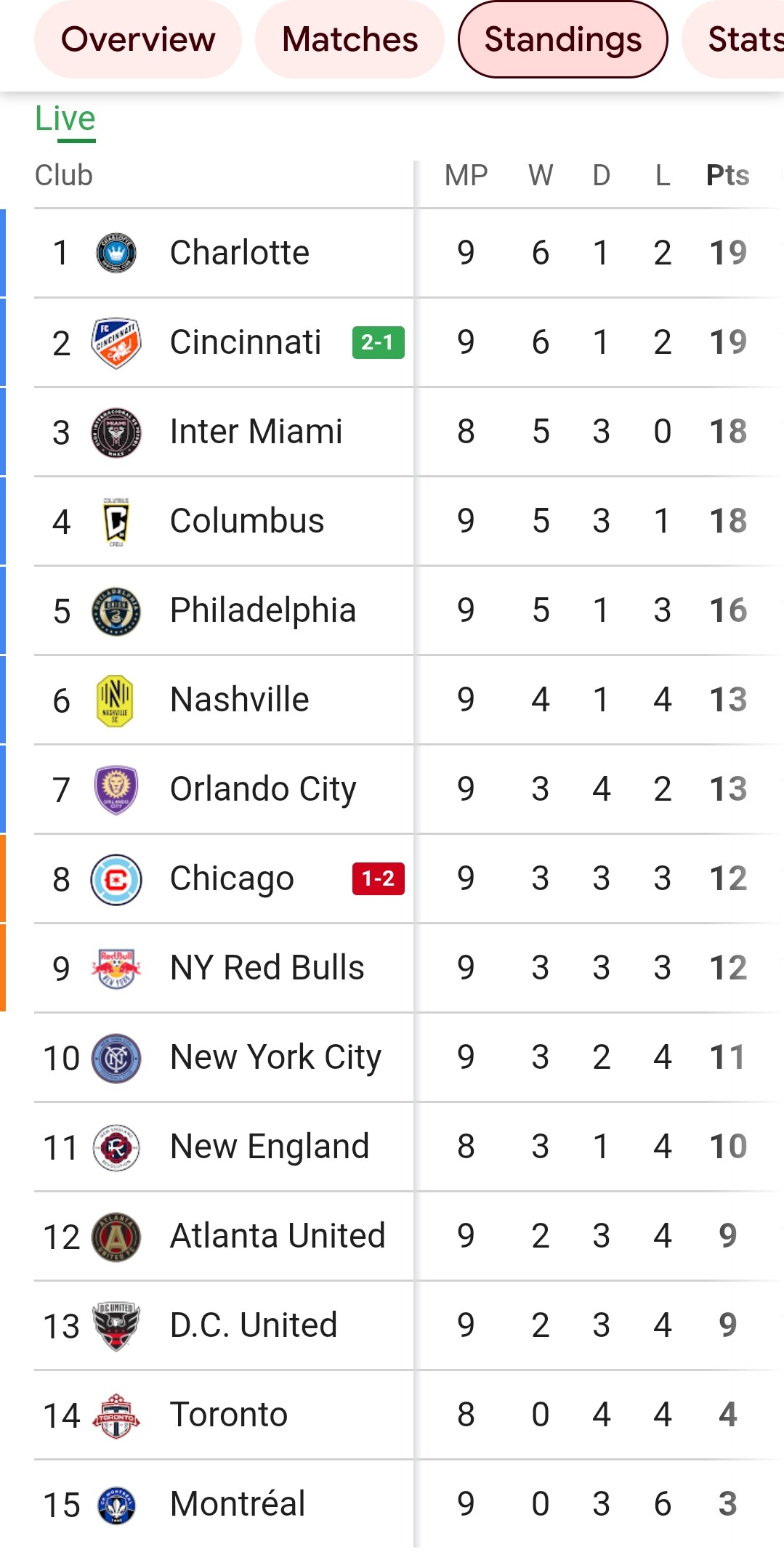Screen dimensions: 784x1568
Task: Tap the Nashville SC yellow badge
Action: [116, 700]
